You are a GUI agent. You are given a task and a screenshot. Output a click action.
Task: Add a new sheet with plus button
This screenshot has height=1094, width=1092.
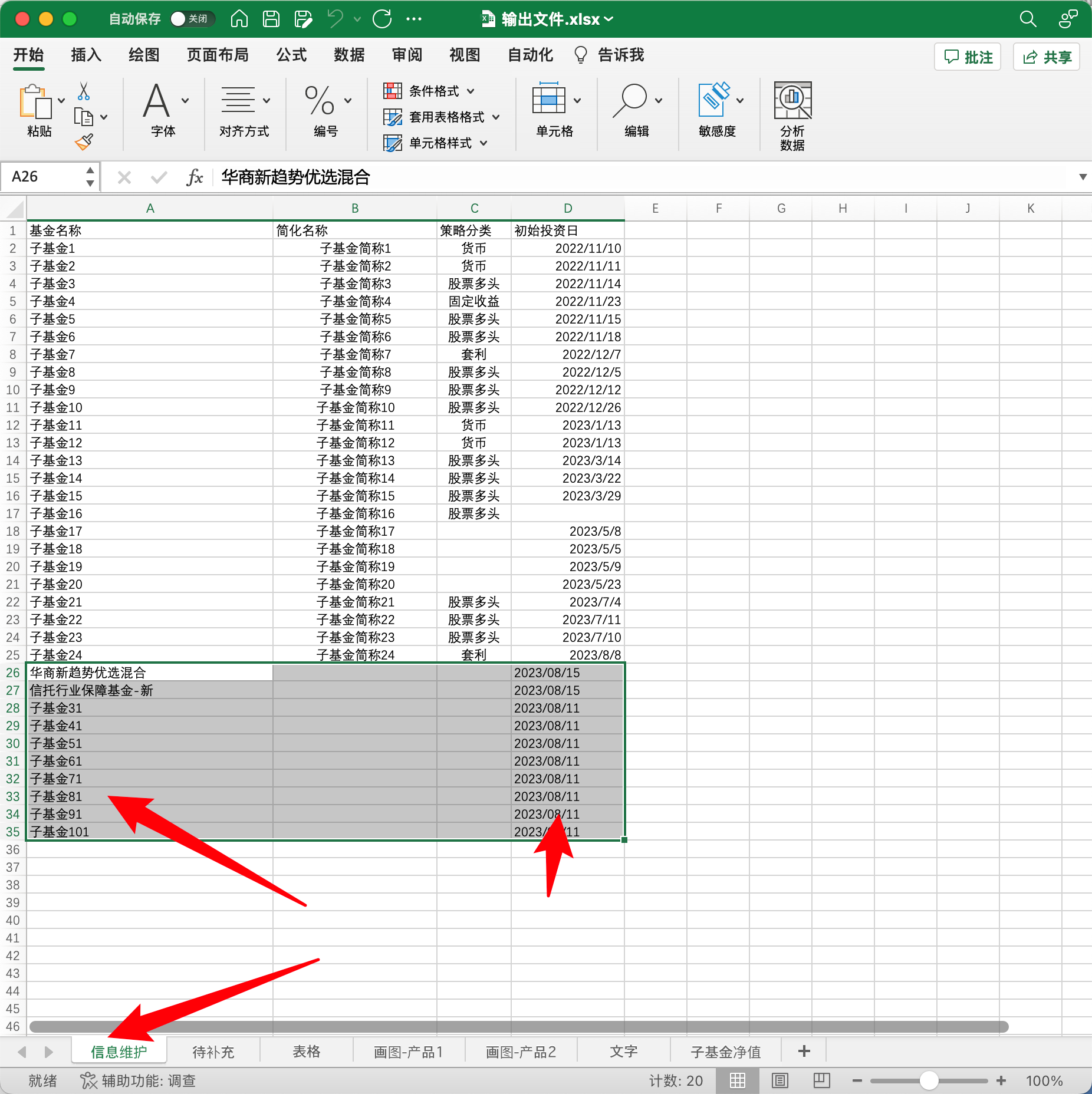(804, 1051)
